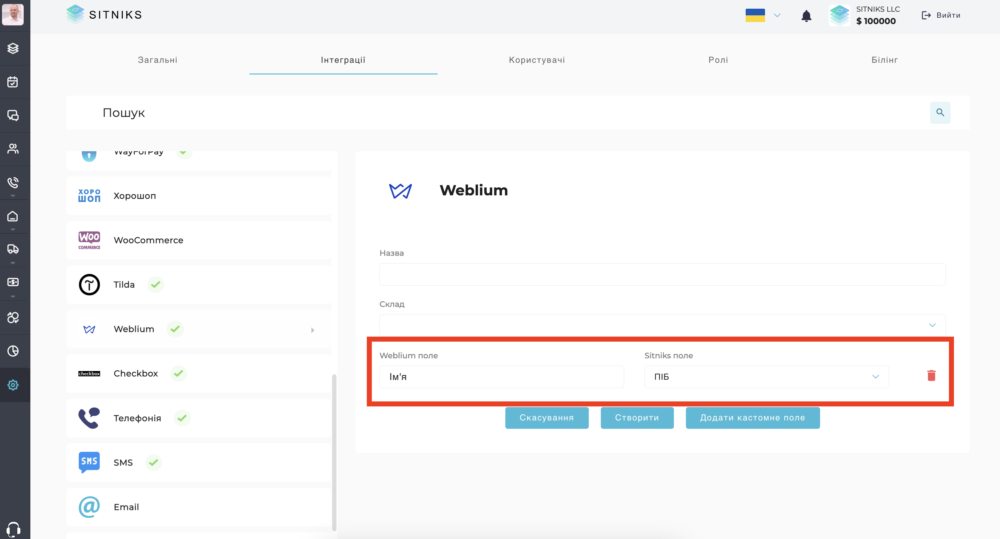This screenshot has height=539, width=1000.
Task: Open the clients people sidebar icon
Action: click(13, 149)
